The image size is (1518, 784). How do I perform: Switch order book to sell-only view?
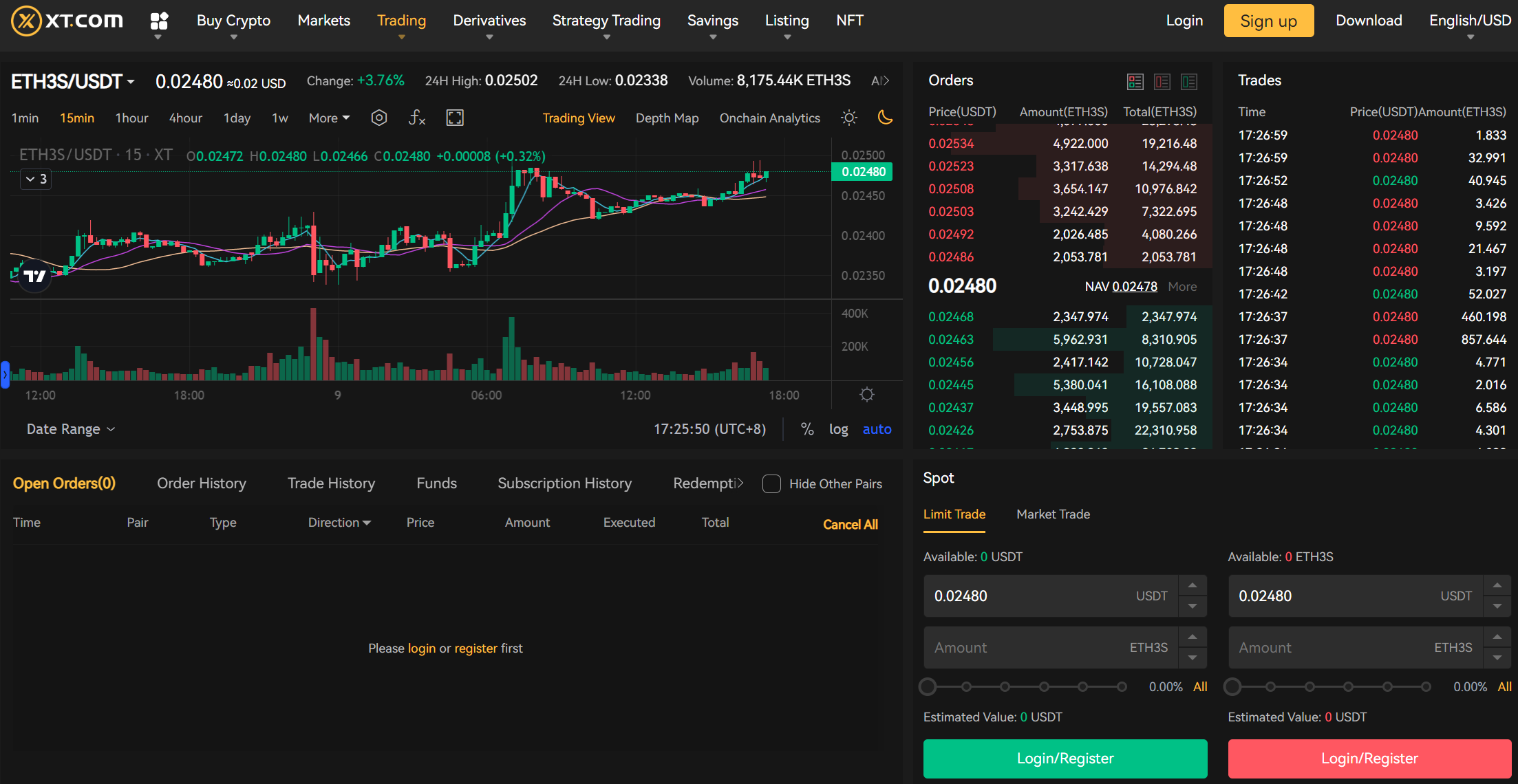(1163, 81)
